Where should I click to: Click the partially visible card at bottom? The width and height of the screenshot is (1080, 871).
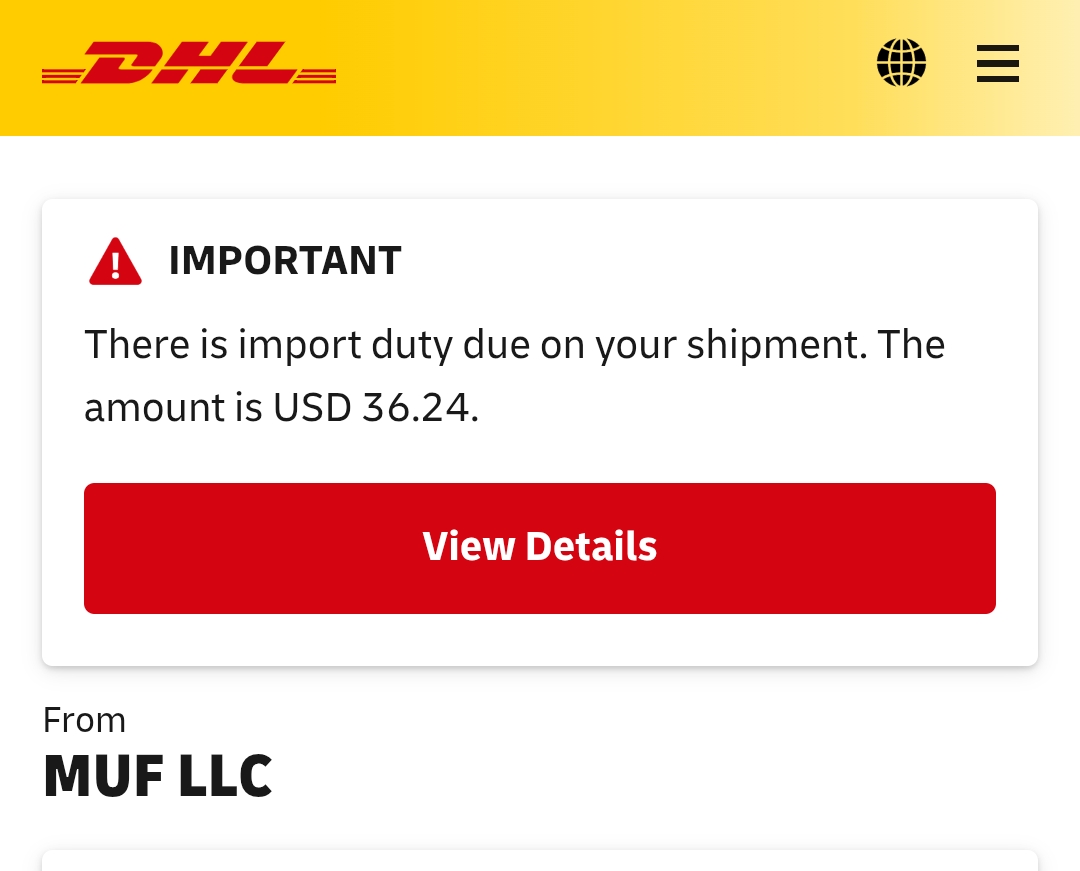[540, 861]
